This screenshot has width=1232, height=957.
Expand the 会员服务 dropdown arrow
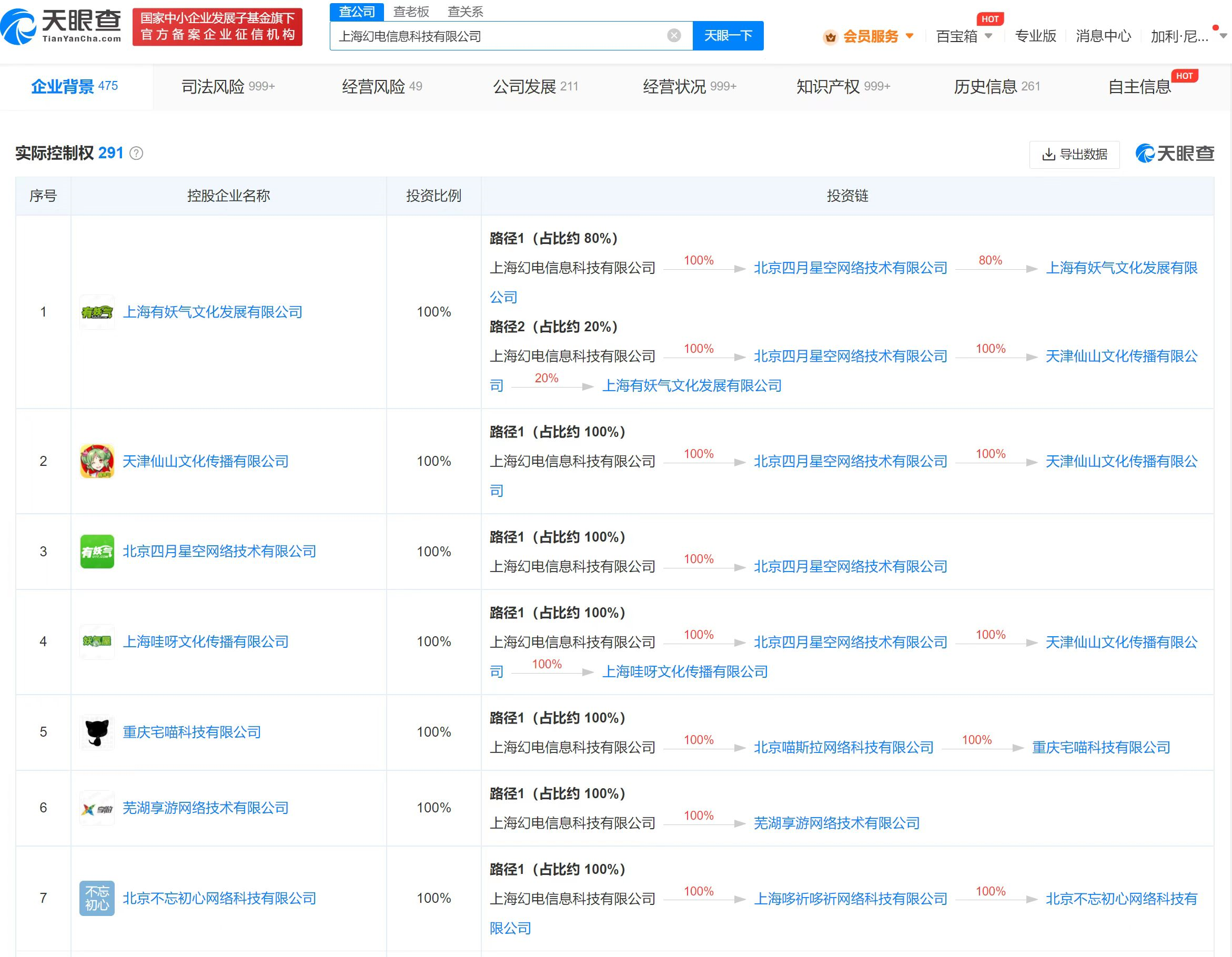[909, 36]
